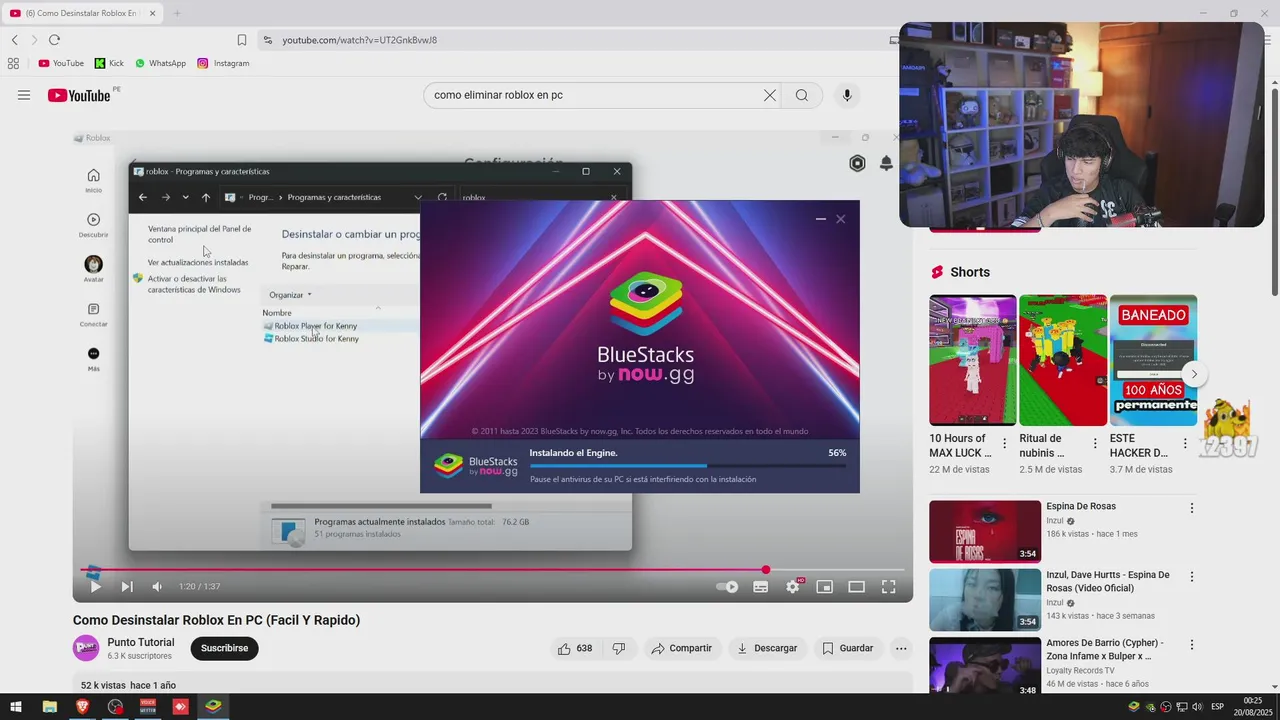This screenshot has width=1280, height=720.
Task: Toggle the autoplay switch in player
Action: (x=728, y=587)
